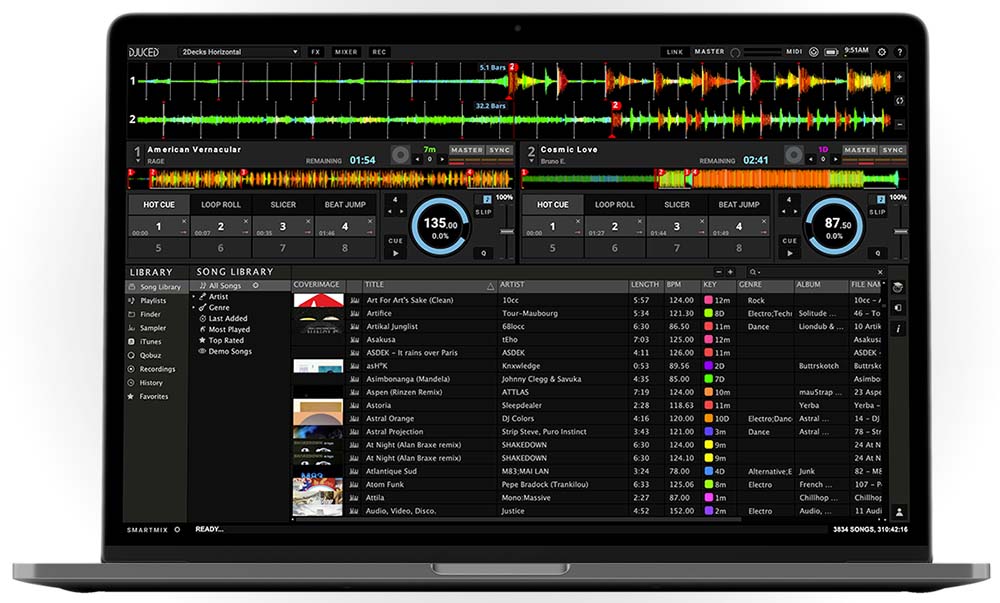Click CUE button on deck 1
1000x603 pixels.
395,241
